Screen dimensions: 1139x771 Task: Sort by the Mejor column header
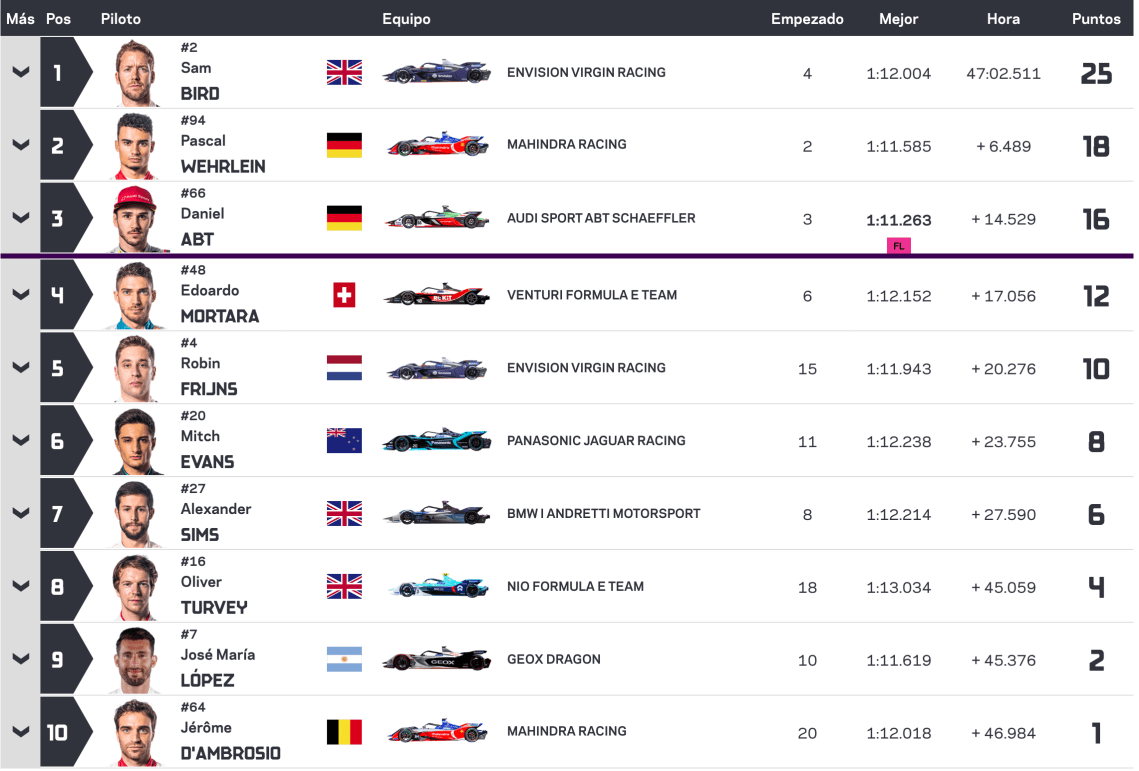(898, 19)
